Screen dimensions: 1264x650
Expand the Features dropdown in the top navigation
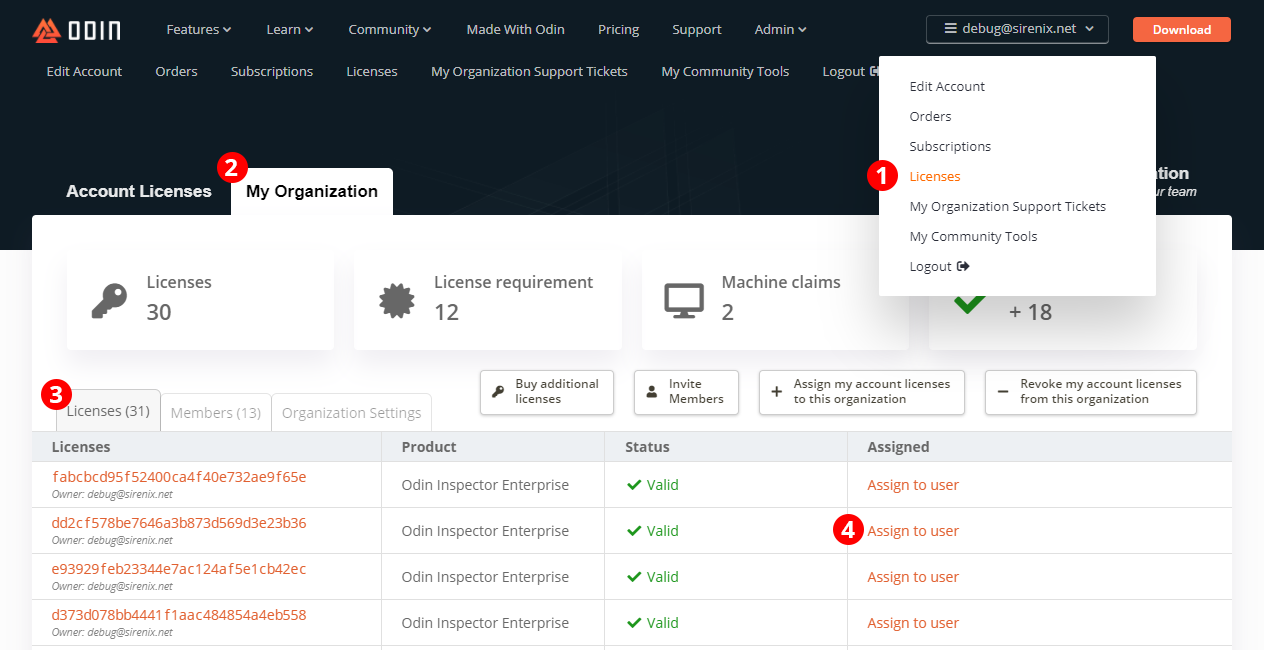[199, 30]
